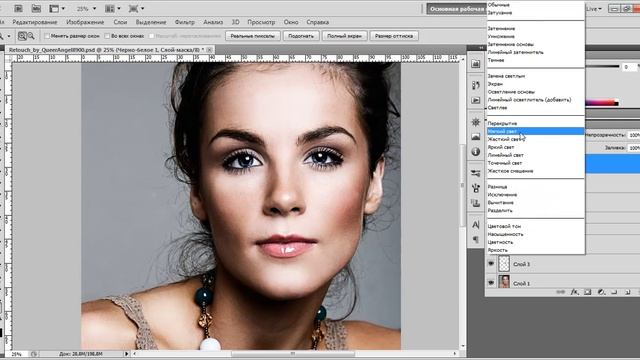Expand the collapsed icon dock panels
This screenshot has width=640, height=360.
pos(481,48)
